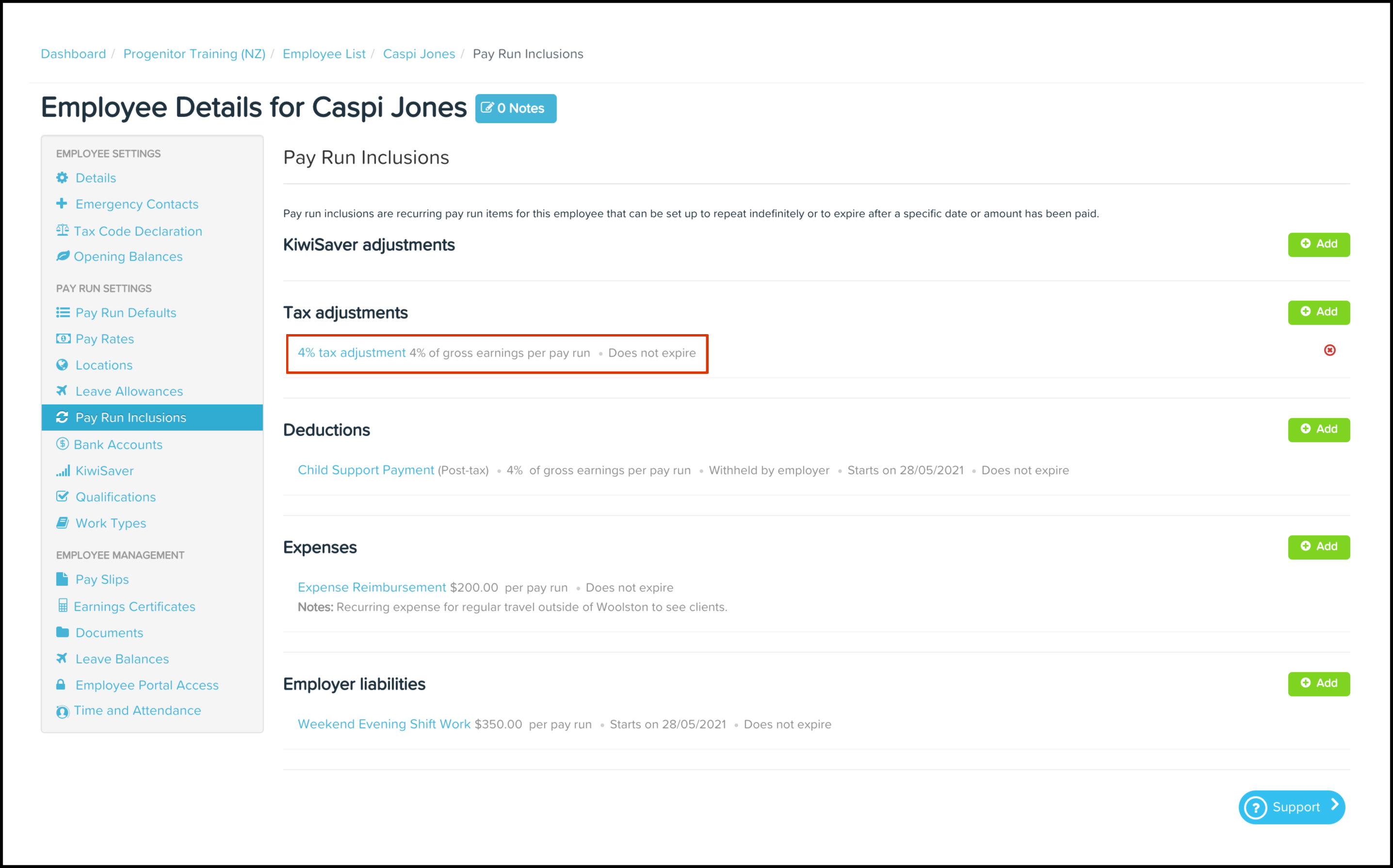Click the gear icon next to Details
1393x868 pixels.
click(x=62, y=177)
